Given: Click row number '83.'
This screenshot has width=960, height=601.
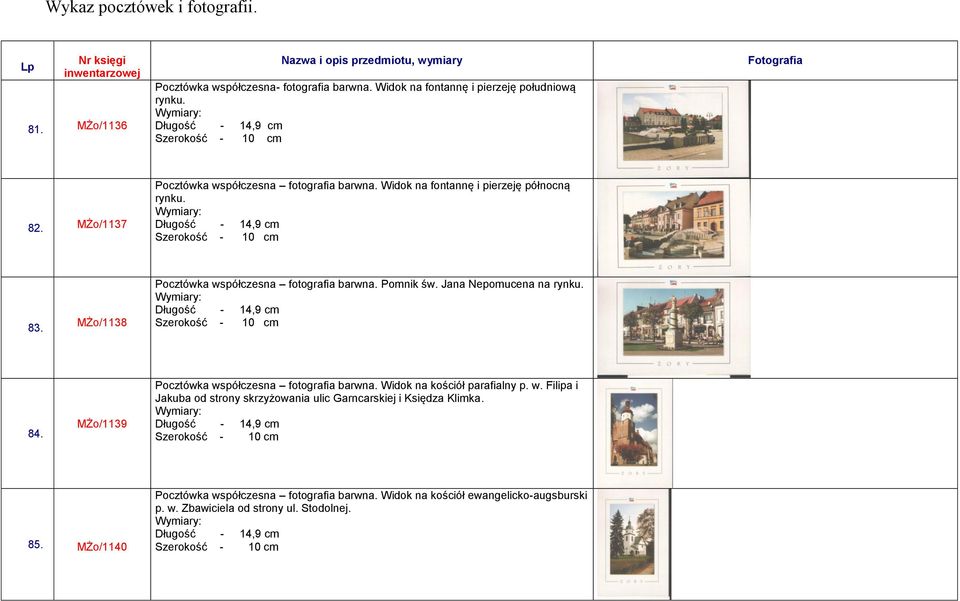Looking at the screenshot, I should [36, 327].
